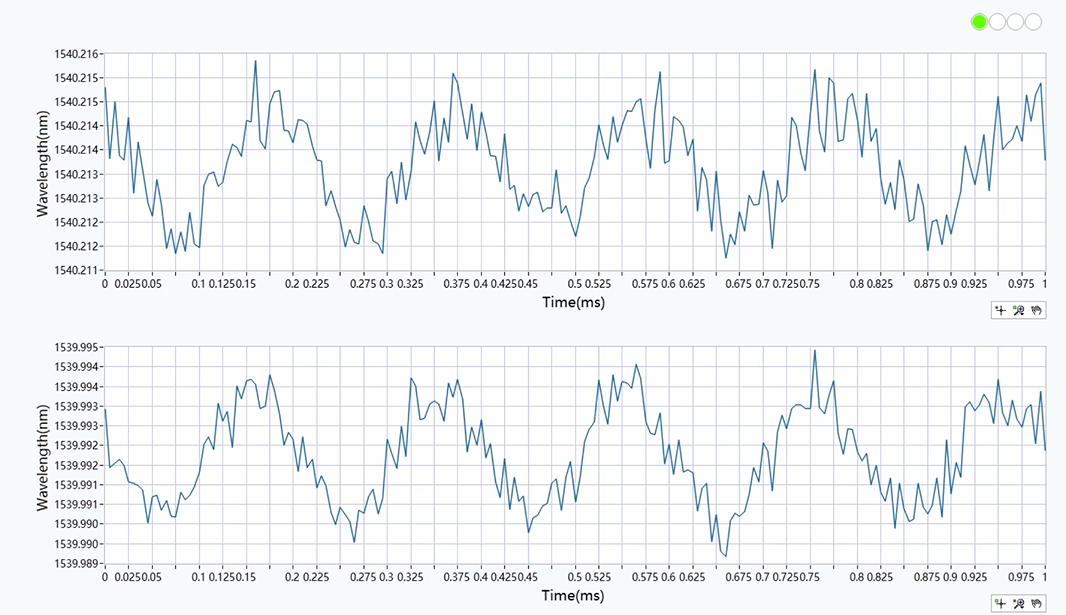Click the 0.5 x-axis tick on the lower graph
Screen dimensions: 1066x615
[x=575, y=577]
